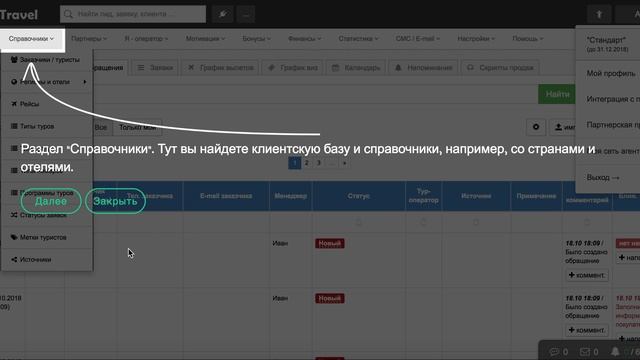Go to pagination page 2
The image size is (640, 360).
(x=307, y=163)
